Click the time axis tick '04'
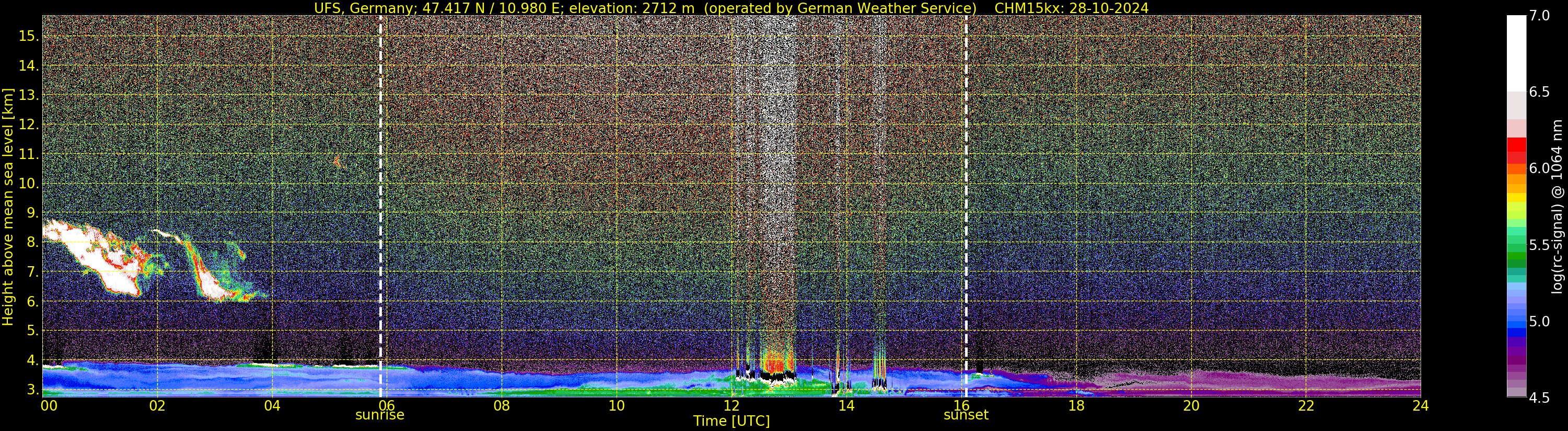The height and width of the screenshot is (431, 1568). 272,406
